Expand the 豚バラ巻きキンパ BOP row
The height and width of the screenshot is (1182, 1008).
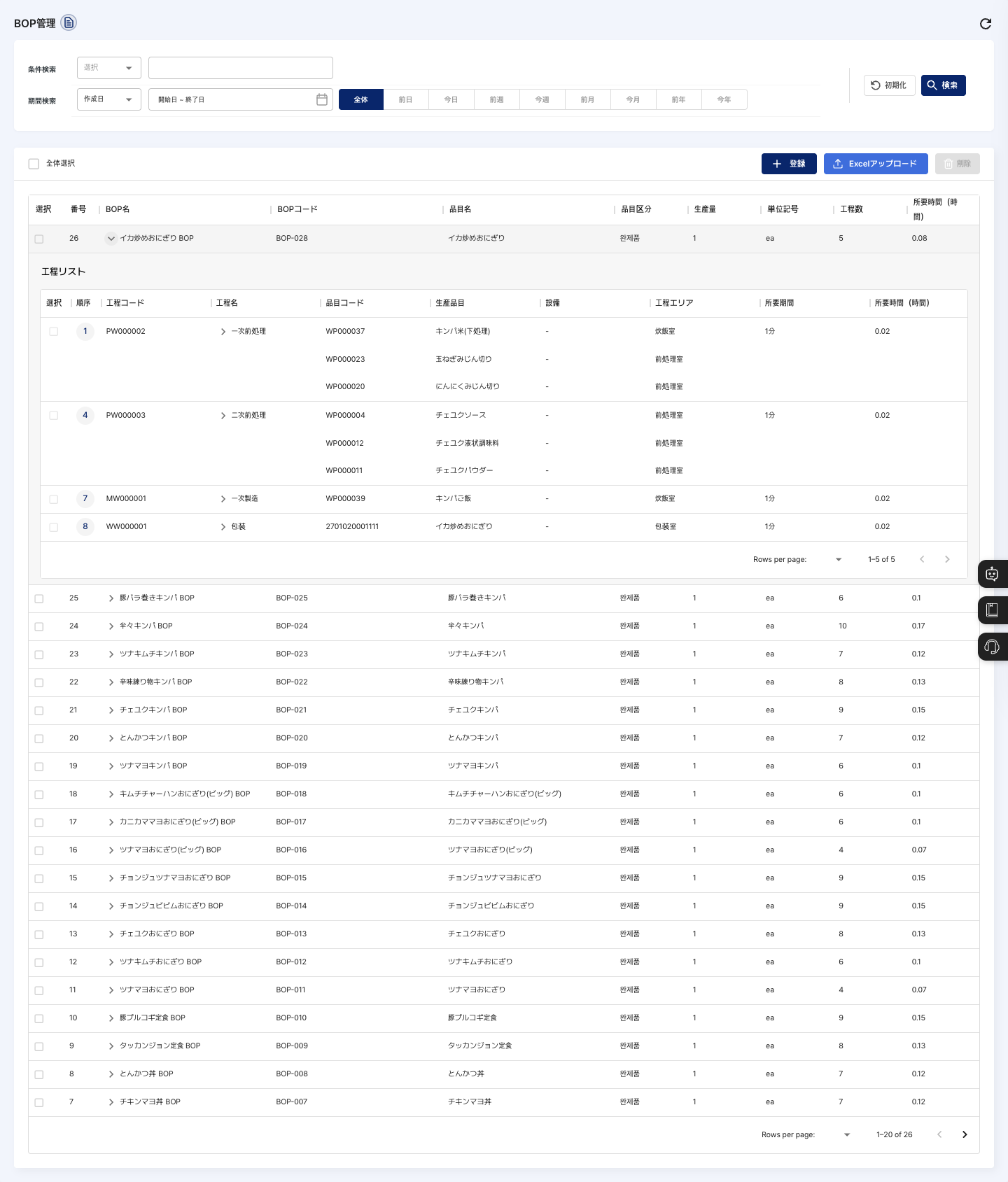point(111,598)
